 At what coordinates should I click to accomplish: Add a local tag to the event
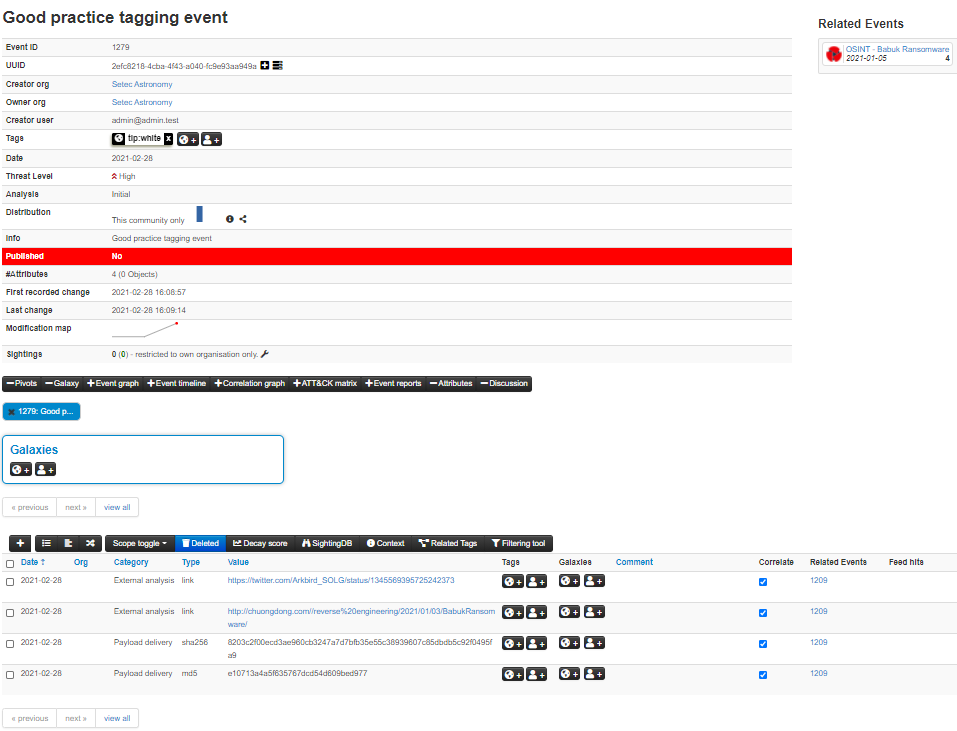(211, 139)
